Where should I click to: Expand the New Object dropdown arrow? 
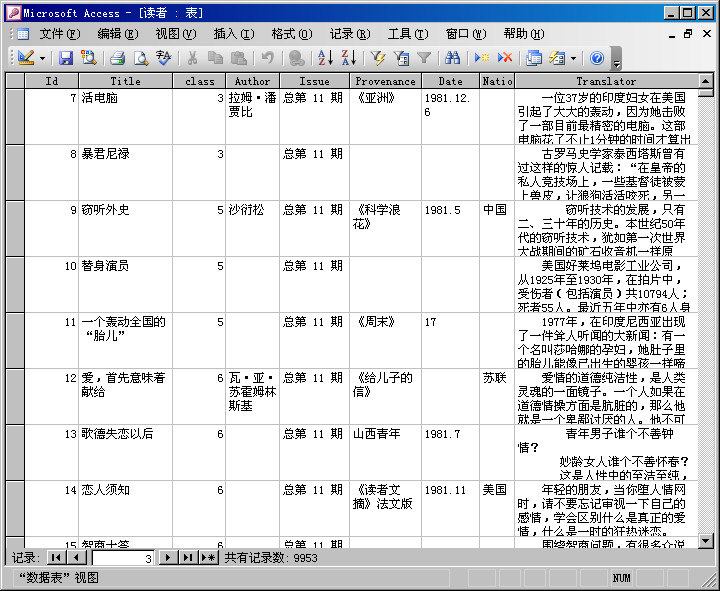(x=574, y=59)
